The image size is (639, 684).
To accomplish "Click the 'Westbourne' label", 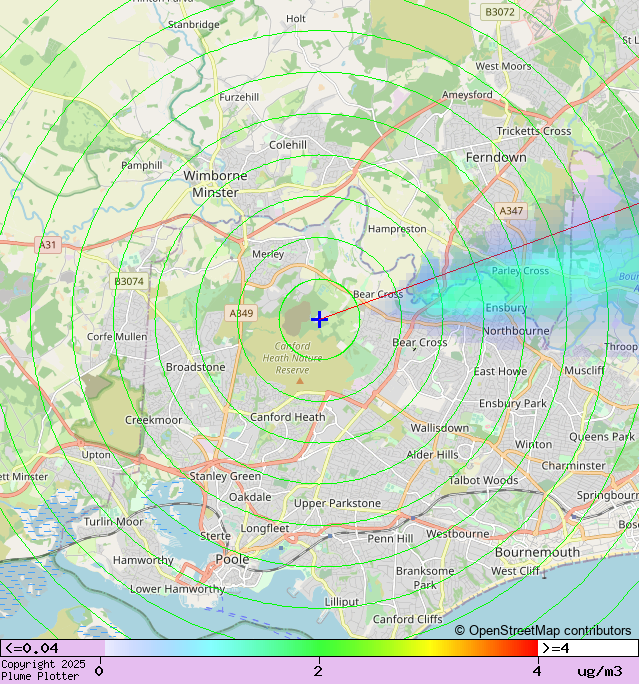I will click(458, 534).
